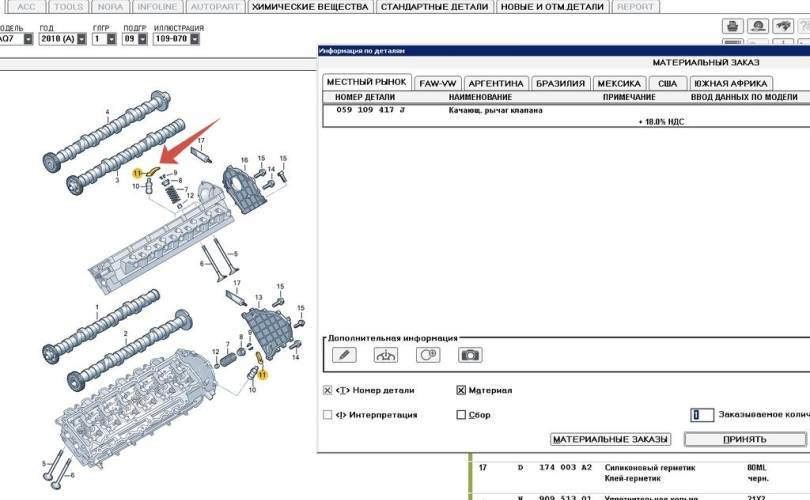
Task: Enable the Интерпретация checkbox
Action: (328, 414)
